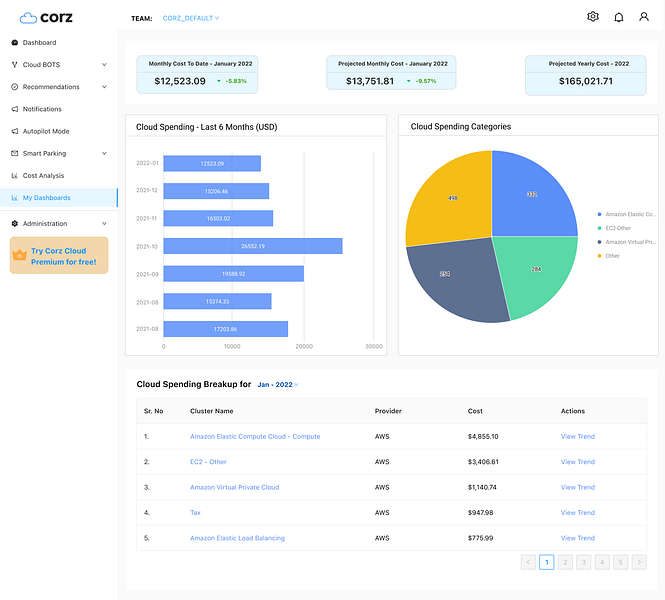Click the 2022-01 bar showing 12523.09

pos(212,163)
